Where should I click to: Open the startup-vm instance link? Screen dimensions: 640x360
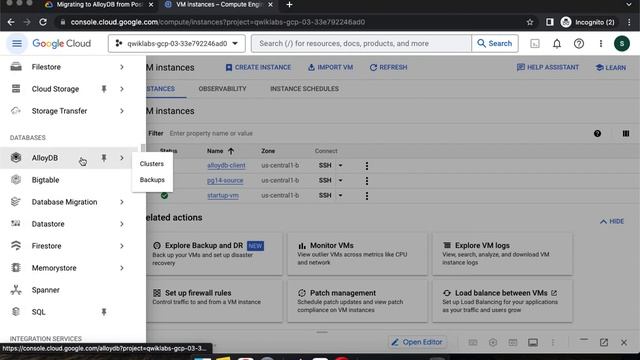(223, 195)
